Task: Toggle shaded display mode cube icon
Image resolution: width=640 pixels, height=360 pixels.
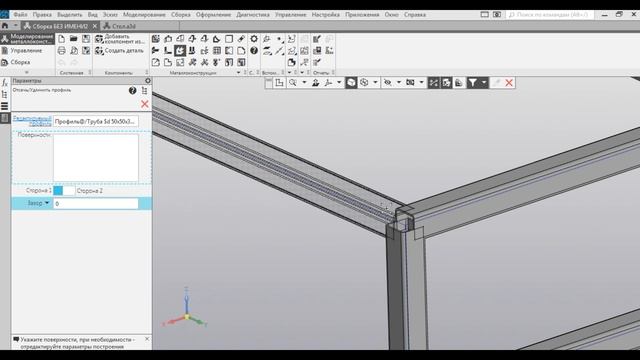Action: tap(351, 83)
